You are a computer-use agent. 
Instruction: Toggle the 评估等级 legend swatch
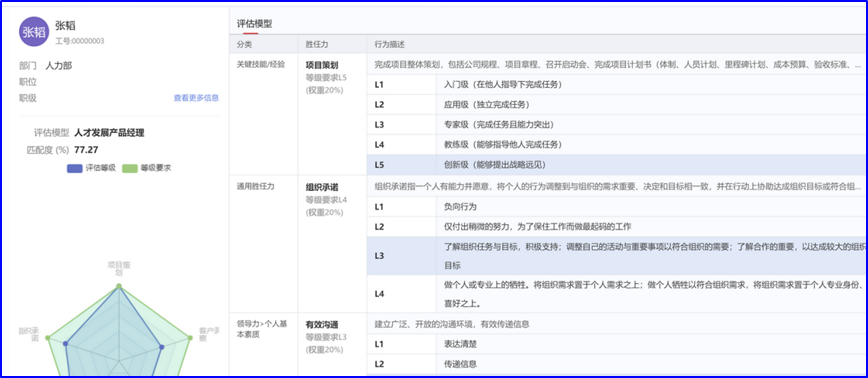tap(75, 168)
